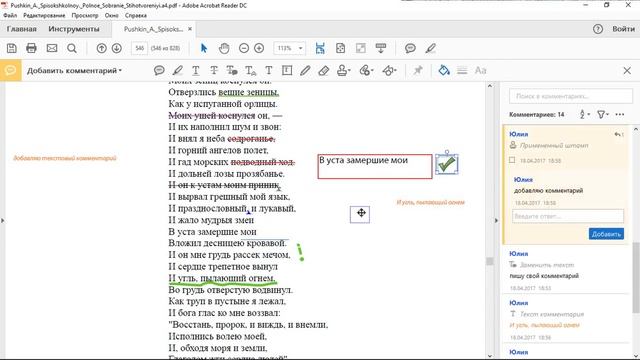Image resolution: width=640 pixels, height=360 pixels.
Task: Print the document via printer icon
Action: coord(31,48)
